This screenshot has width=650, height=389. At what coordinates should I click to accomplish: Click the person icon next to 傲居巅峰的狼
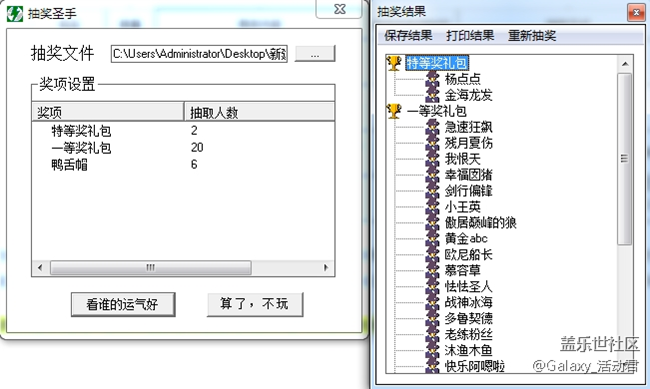433,223
